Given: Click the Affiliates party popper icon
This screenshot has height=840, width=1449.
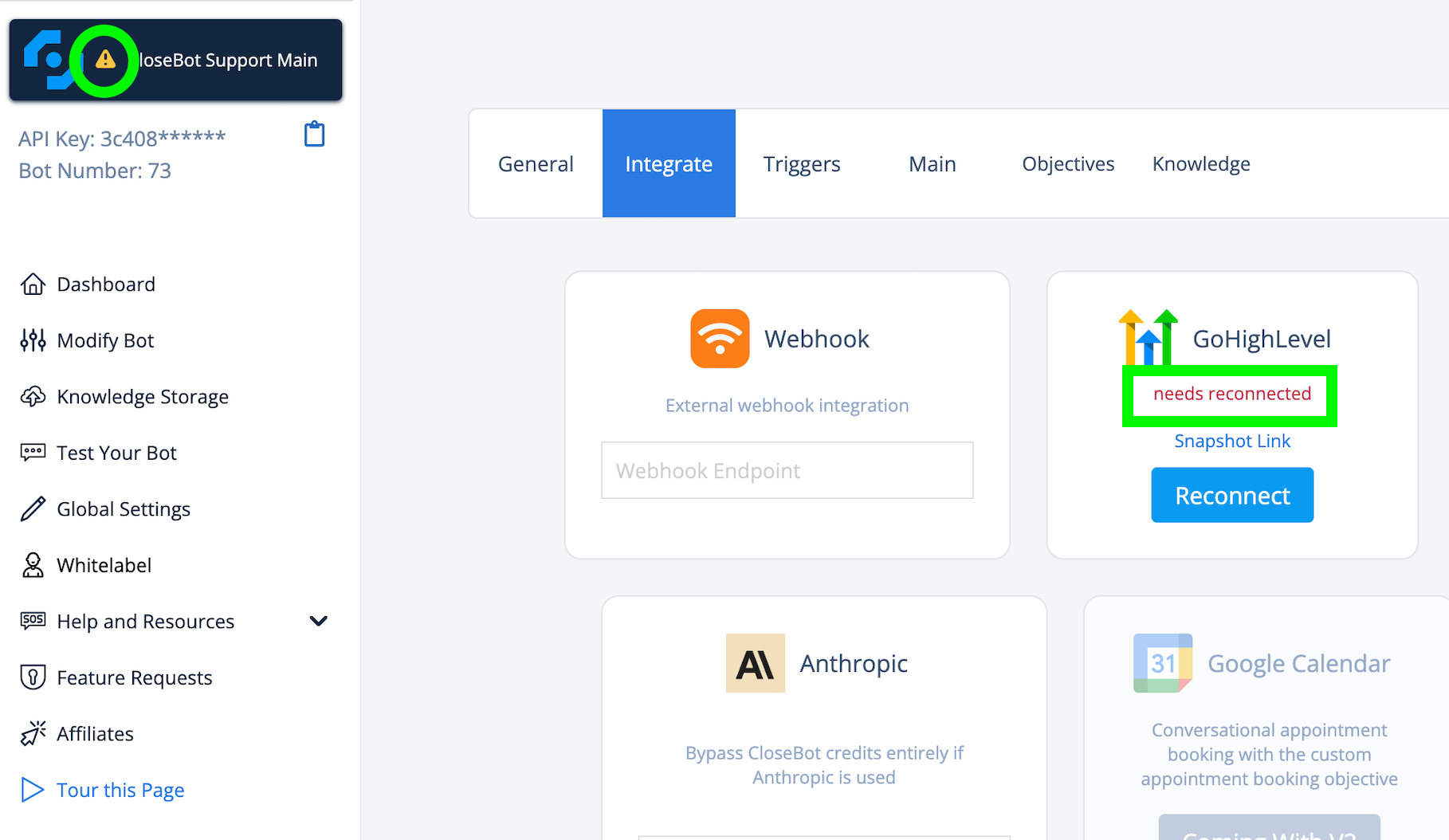Looking at the screenshot, I should tap(33, 733).
